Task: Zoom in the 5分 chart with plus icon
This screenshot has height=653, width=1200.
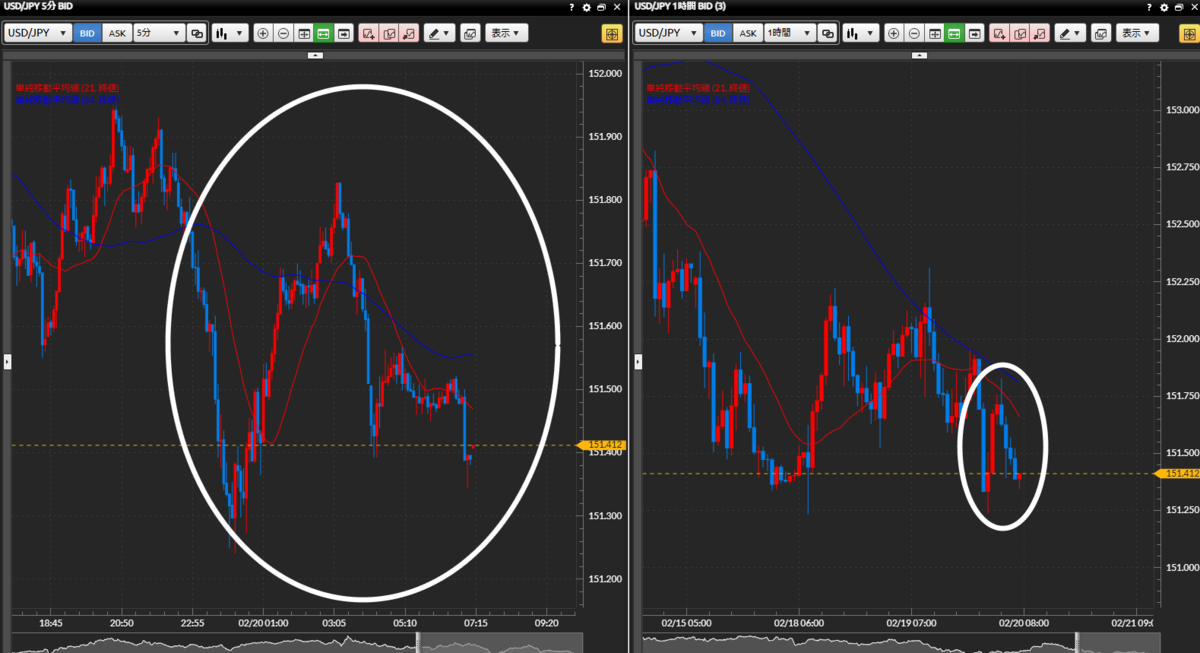Action: 263,33
